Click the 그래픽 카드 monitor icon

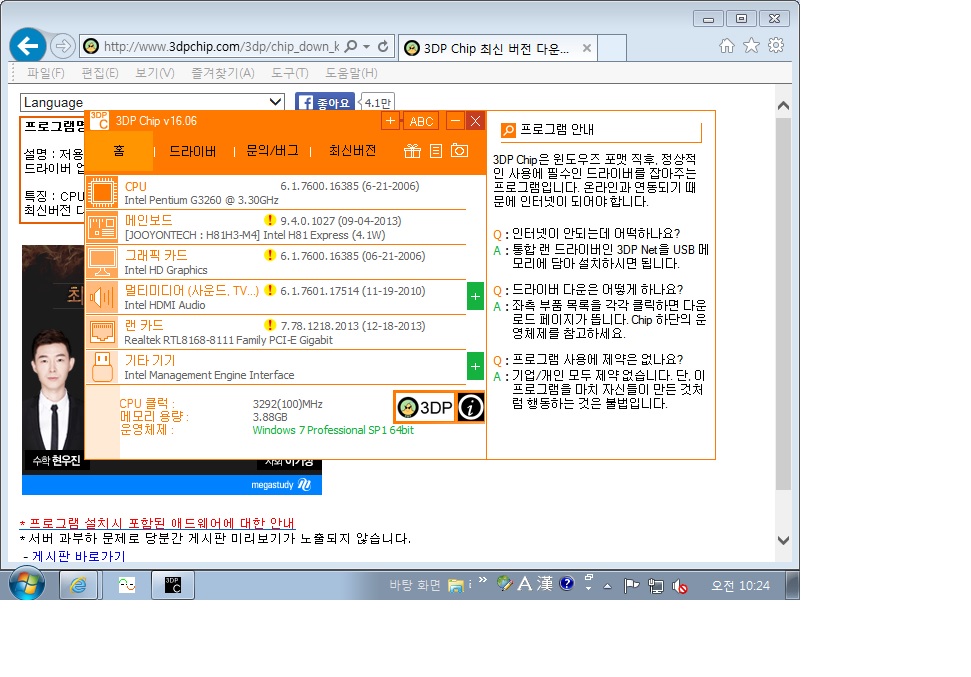102,262
